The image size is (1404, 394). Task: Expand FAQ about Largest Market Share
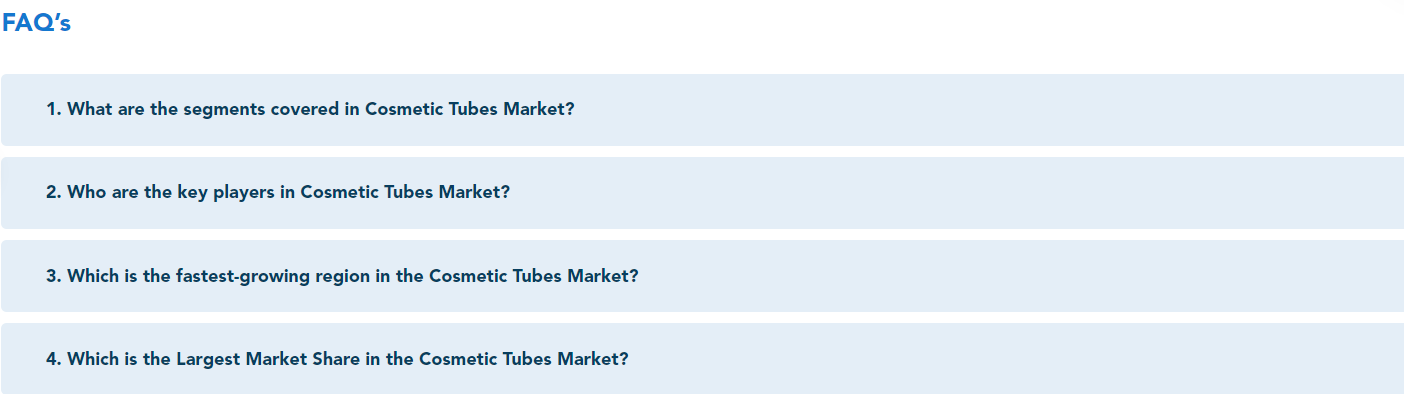click(x=702, y=358)
